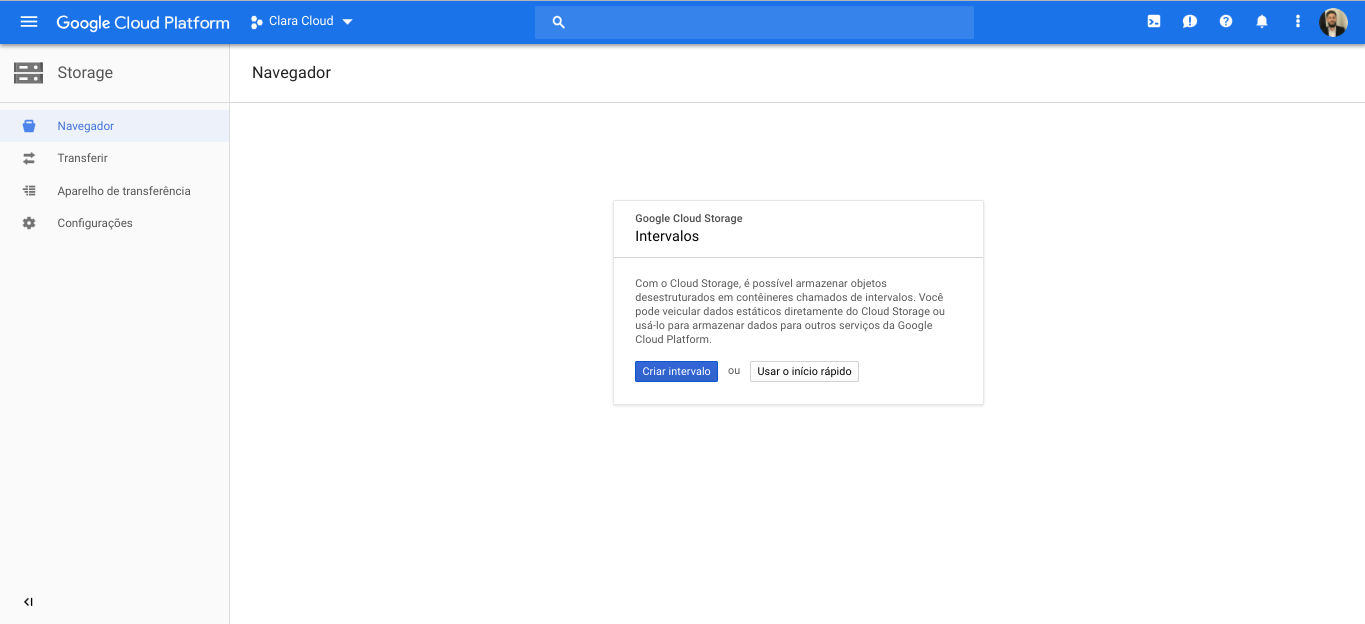Open Configurações in sidebar
Viewport: 1365px width, 624px height.
[114, 223]
